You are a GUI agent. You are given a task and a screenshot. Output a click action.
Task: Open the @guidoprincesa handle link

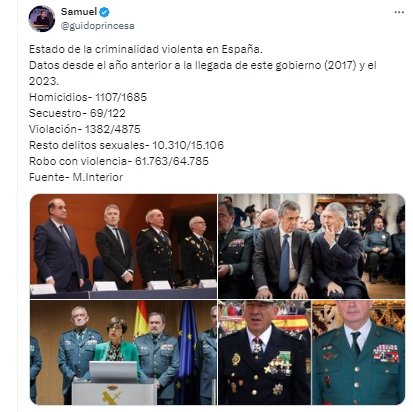pos(98,26)
